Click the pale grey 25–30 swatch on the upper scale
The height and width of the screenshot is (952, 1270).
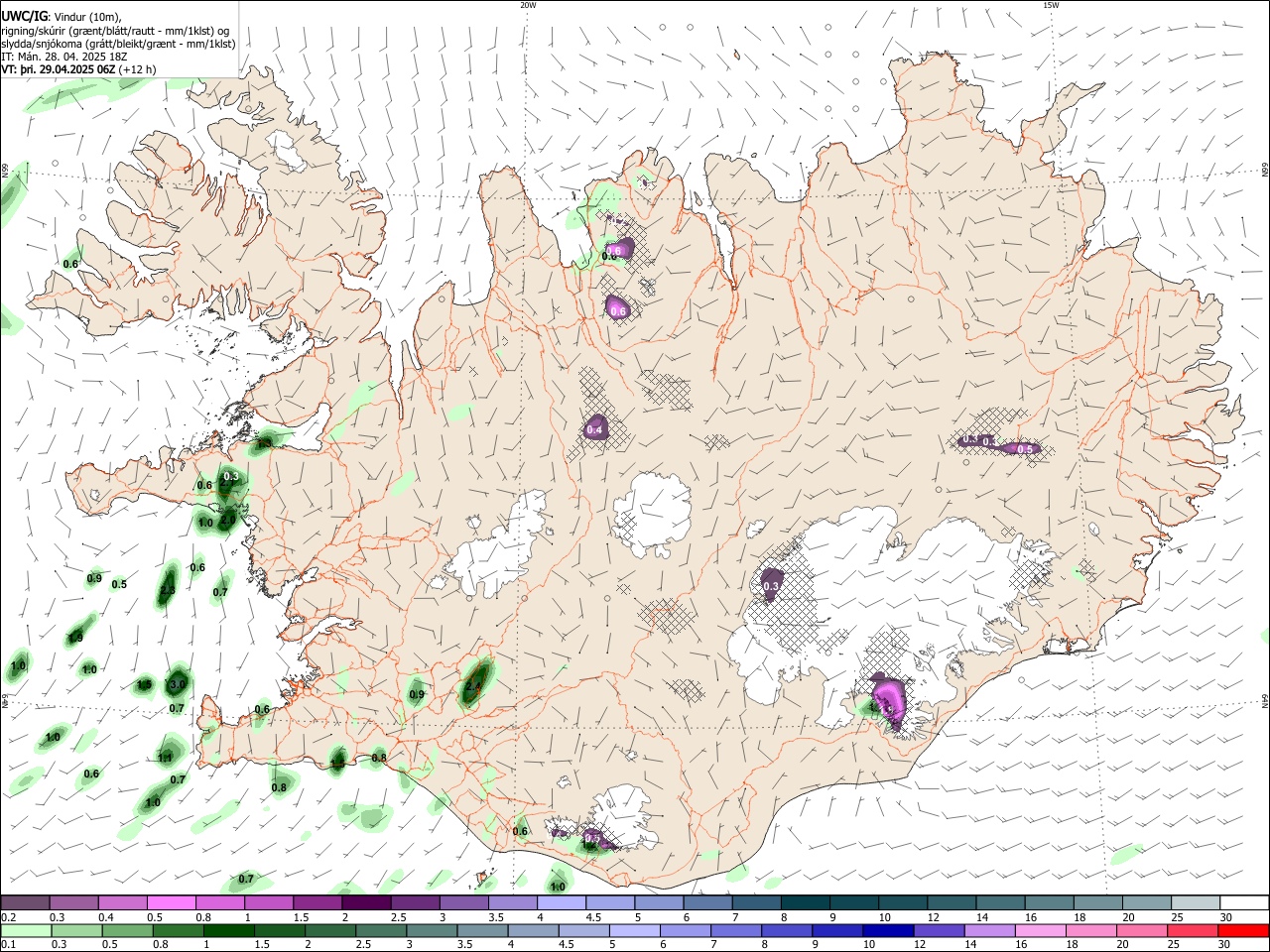[1195, 902]
